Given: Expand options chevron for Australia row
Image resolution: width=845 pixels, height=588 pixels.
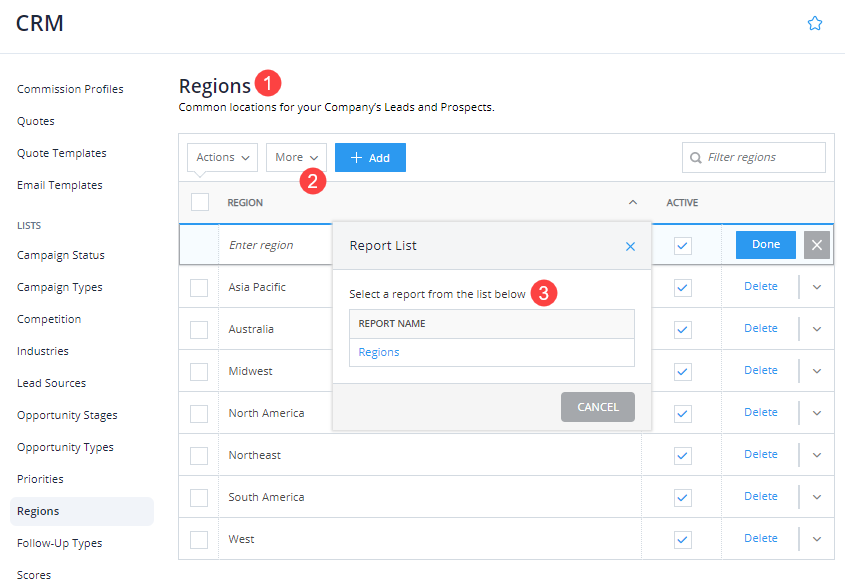Looking at the screenshot, I should pos(817,329).
